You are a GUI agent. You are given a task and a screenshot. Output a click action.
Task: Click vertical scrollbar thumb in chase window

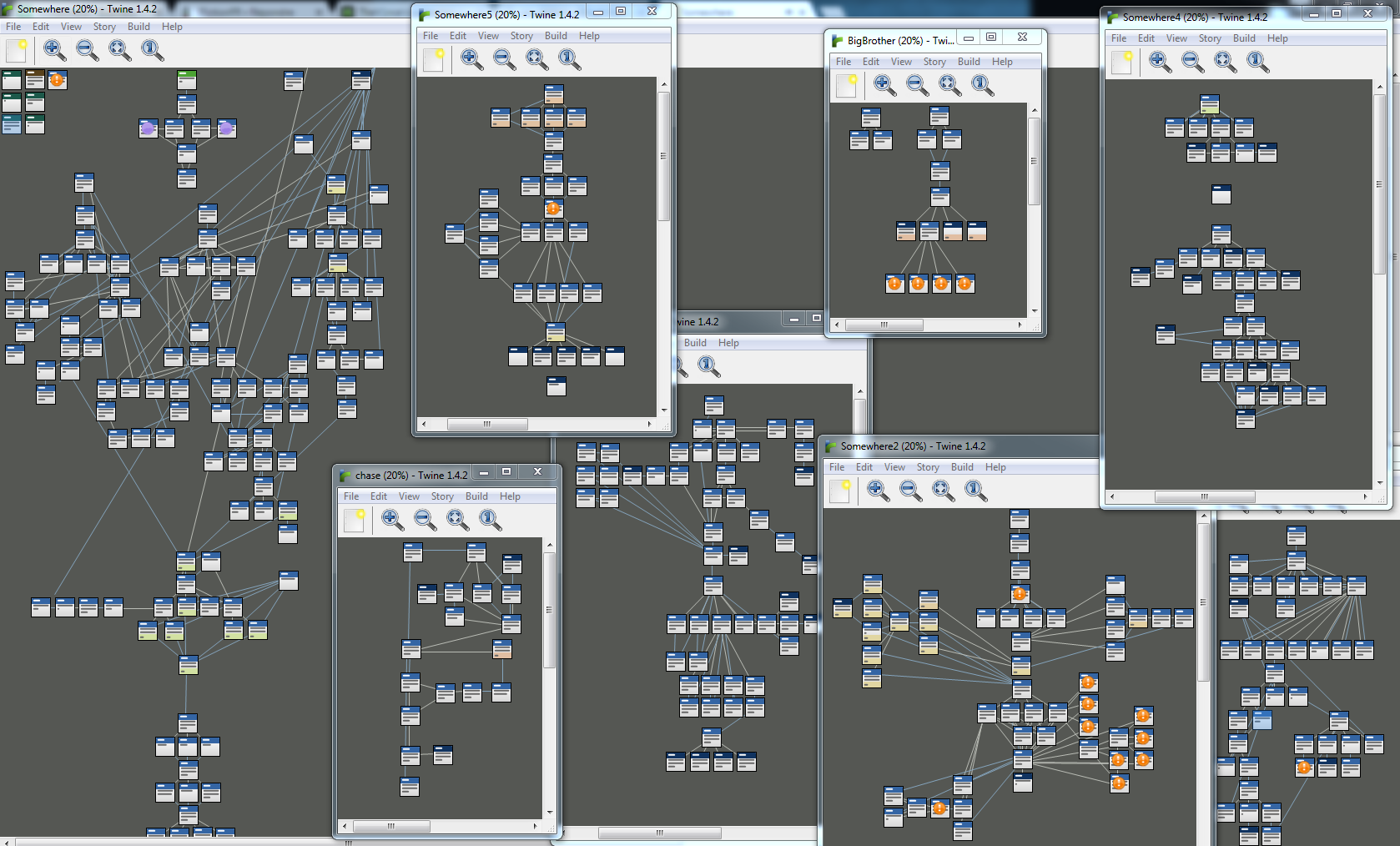(x=549, y=609)
